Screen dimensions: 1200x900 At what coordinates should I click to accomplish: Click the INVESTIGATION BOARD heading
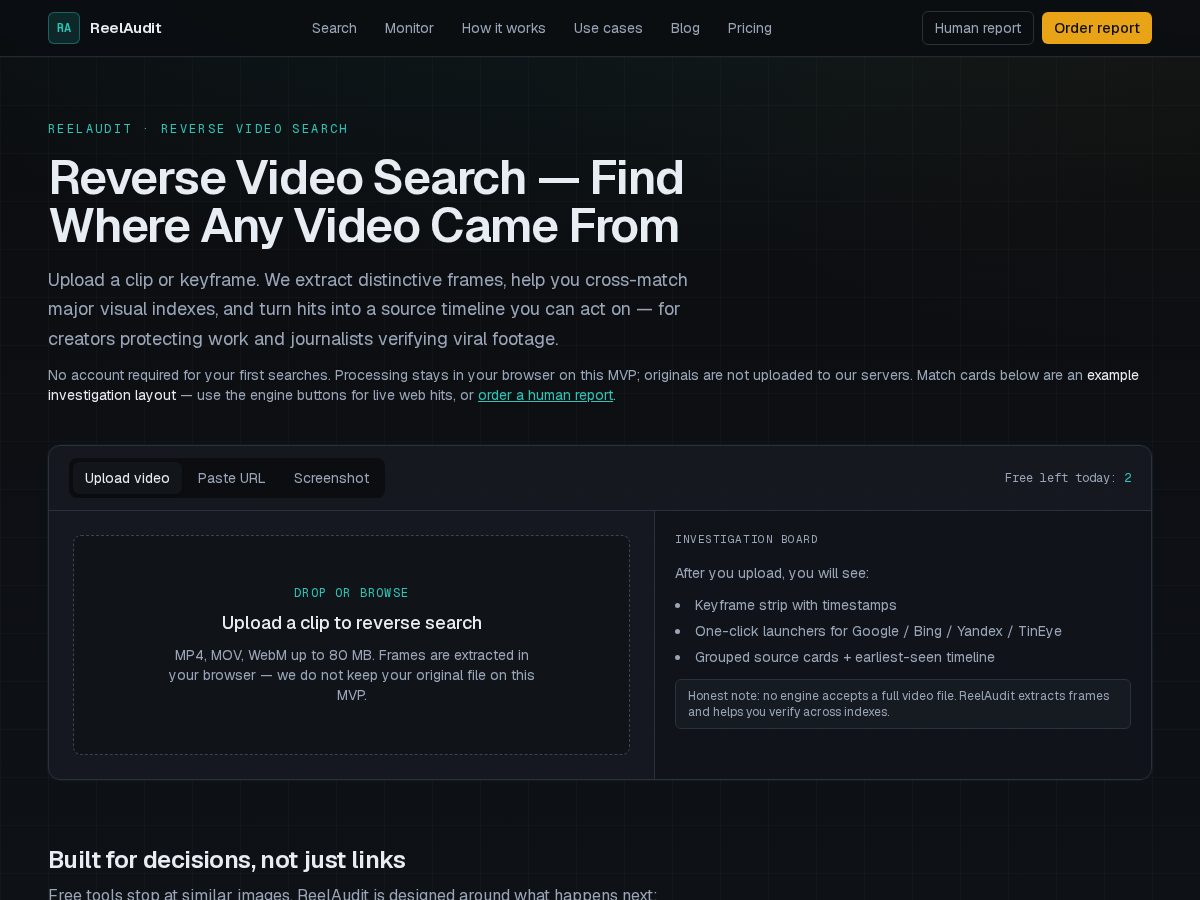tap(746, 539)
